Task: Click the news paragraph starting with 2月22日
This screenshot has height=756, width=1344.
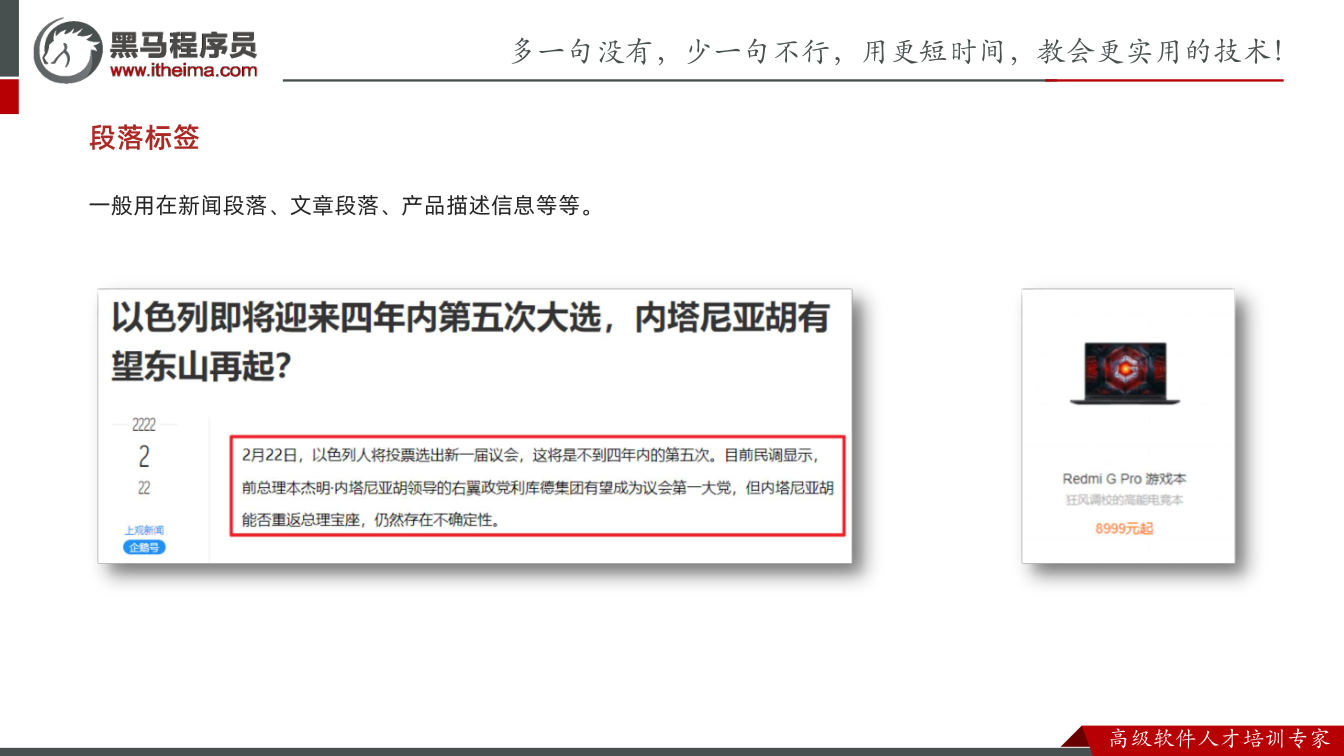Action: click(x=538, y=487)
